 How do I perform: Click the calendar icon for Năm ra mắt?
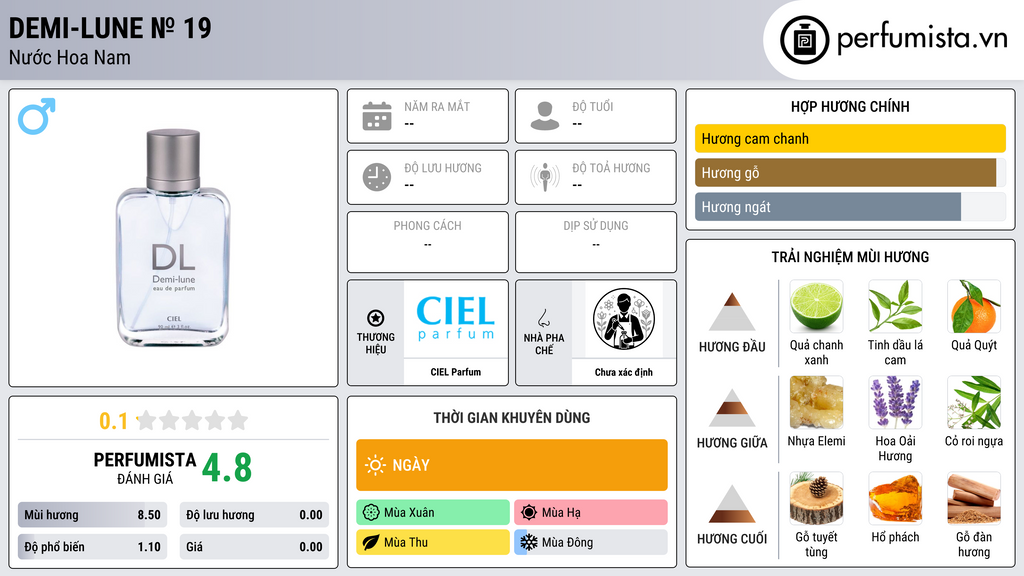point(377,116)
